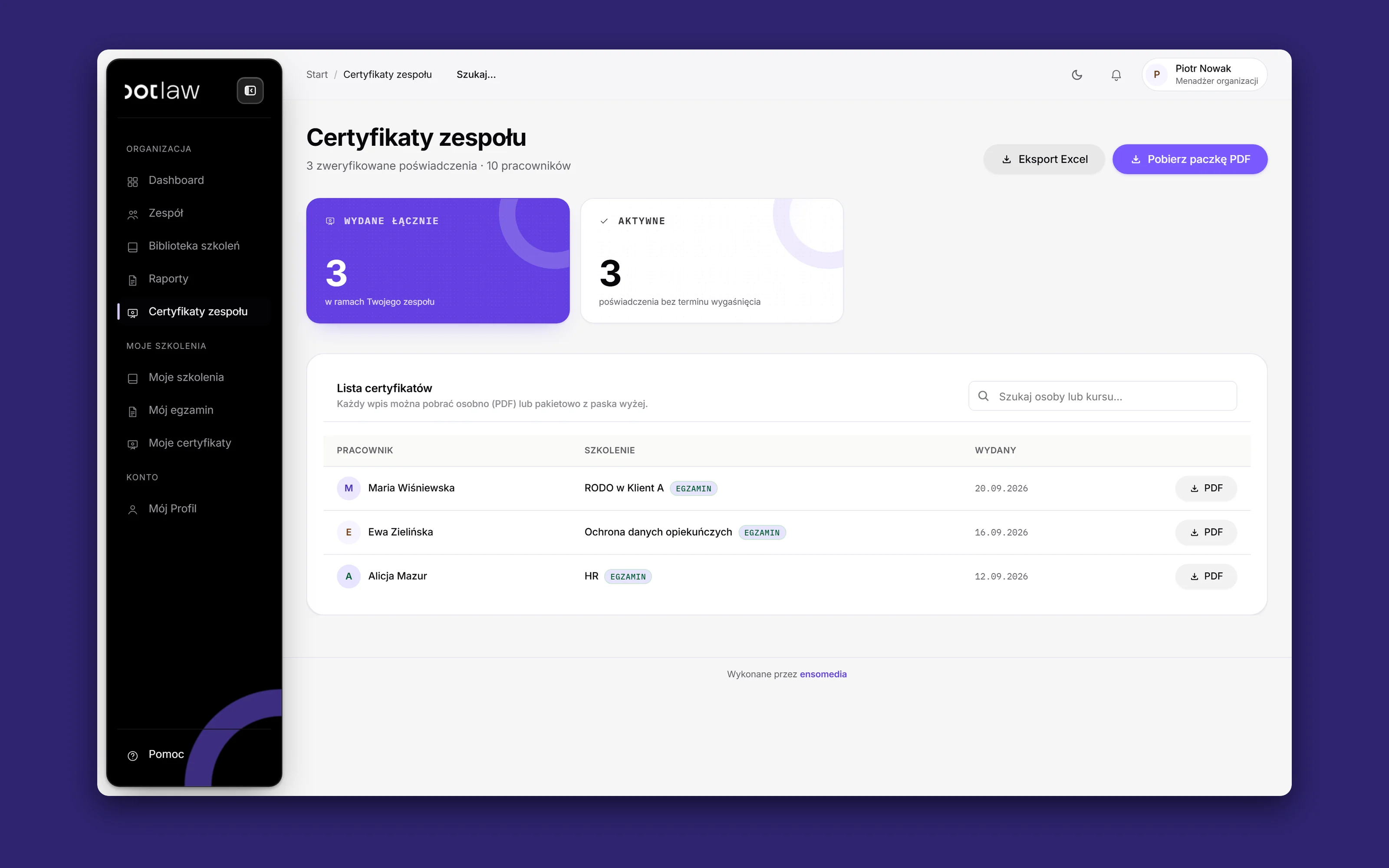Click the Eksport Excel button

point(1044,159)
